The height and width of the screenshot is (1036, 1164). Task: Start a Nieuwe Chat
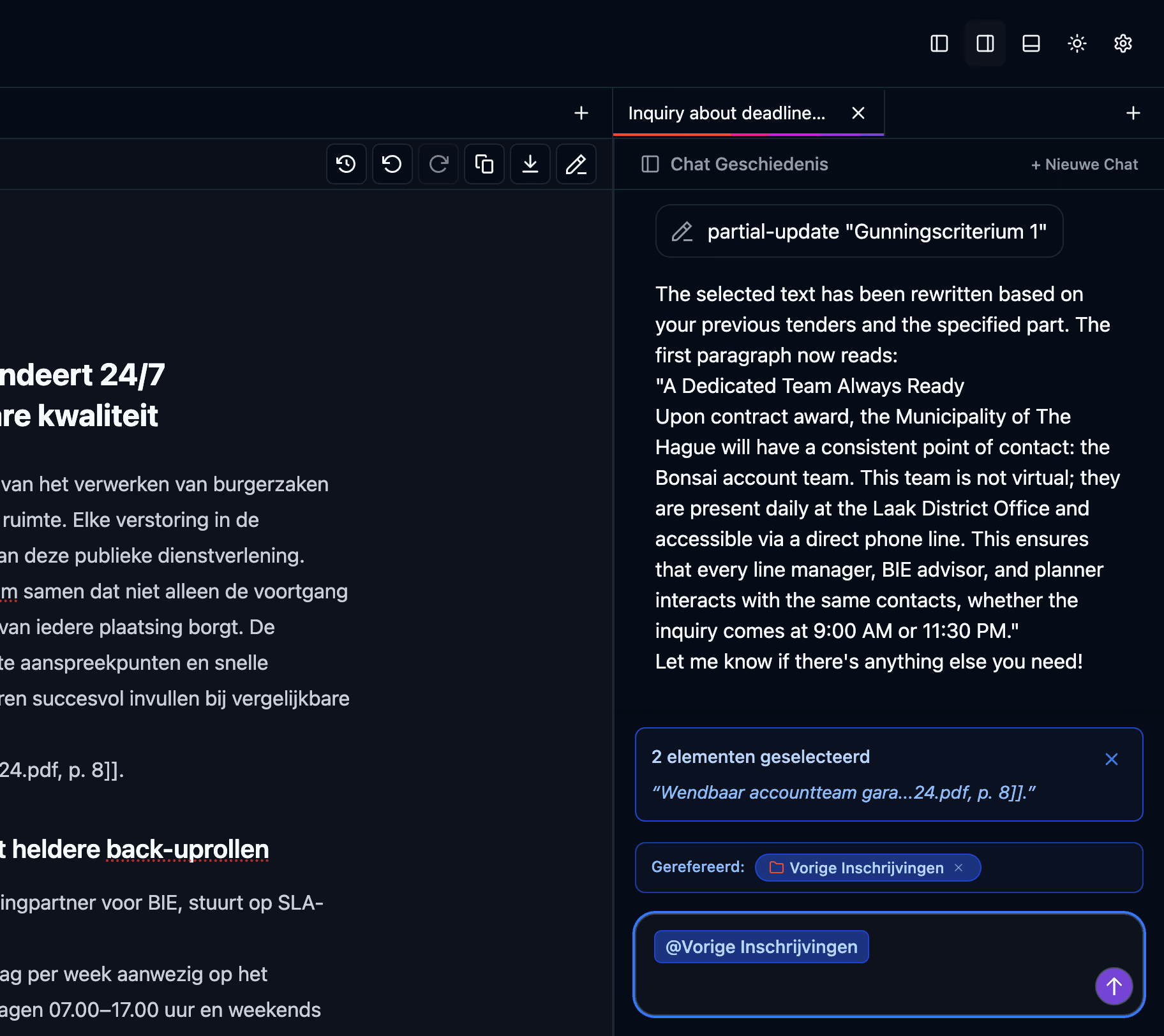(1085, 165)
